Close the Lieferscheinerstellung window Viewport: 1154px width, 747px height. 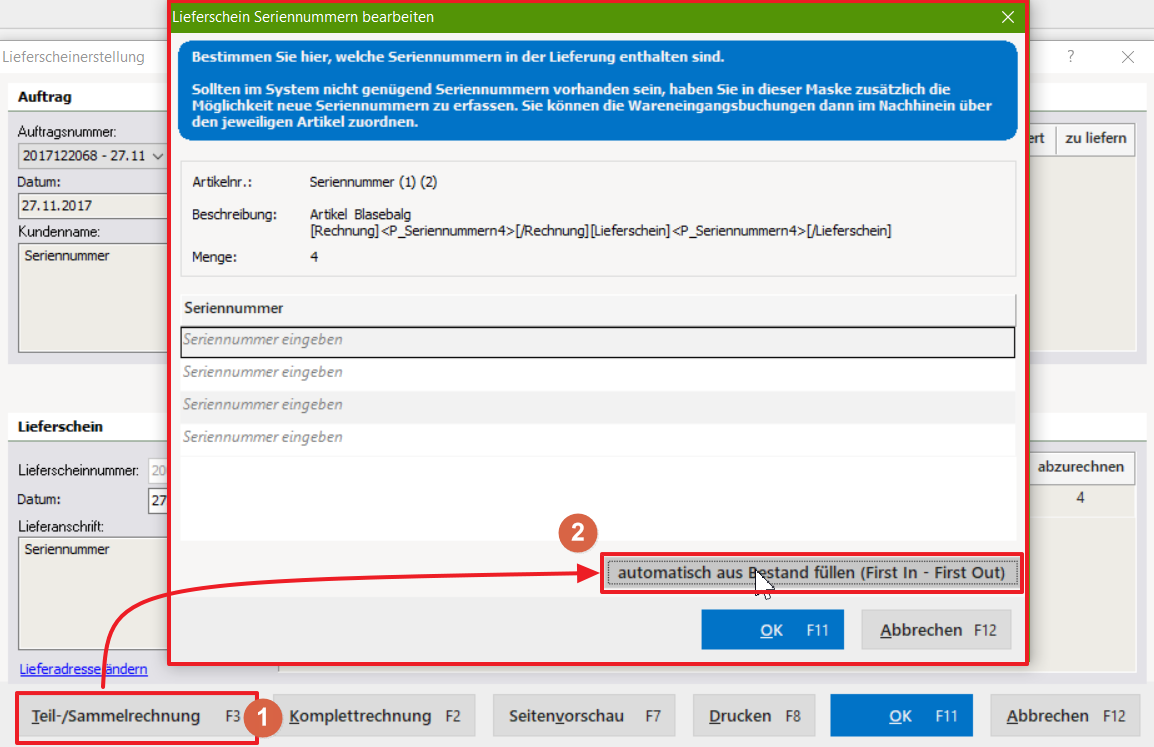[1128, 57]
